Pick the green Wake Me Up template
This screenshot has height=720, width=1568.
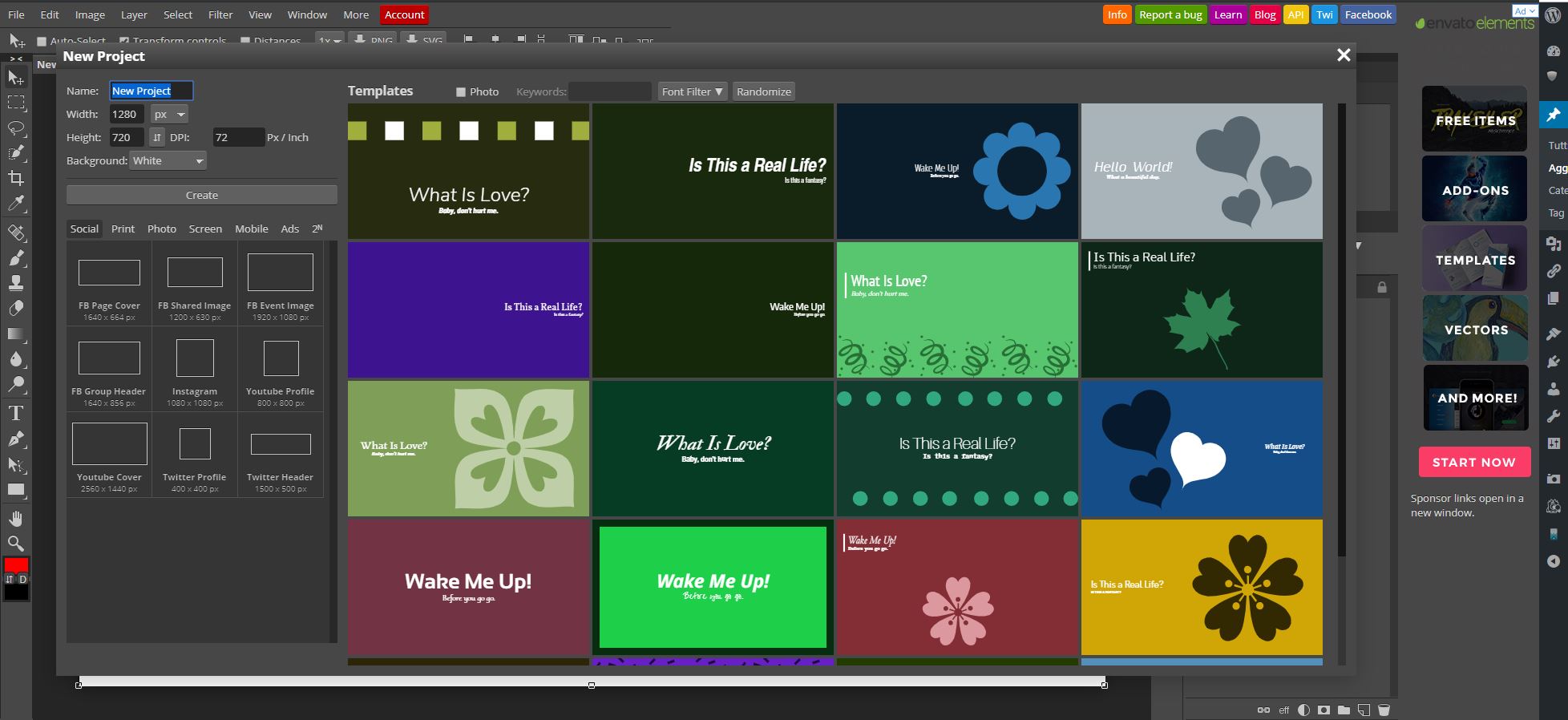pos(713,587)
